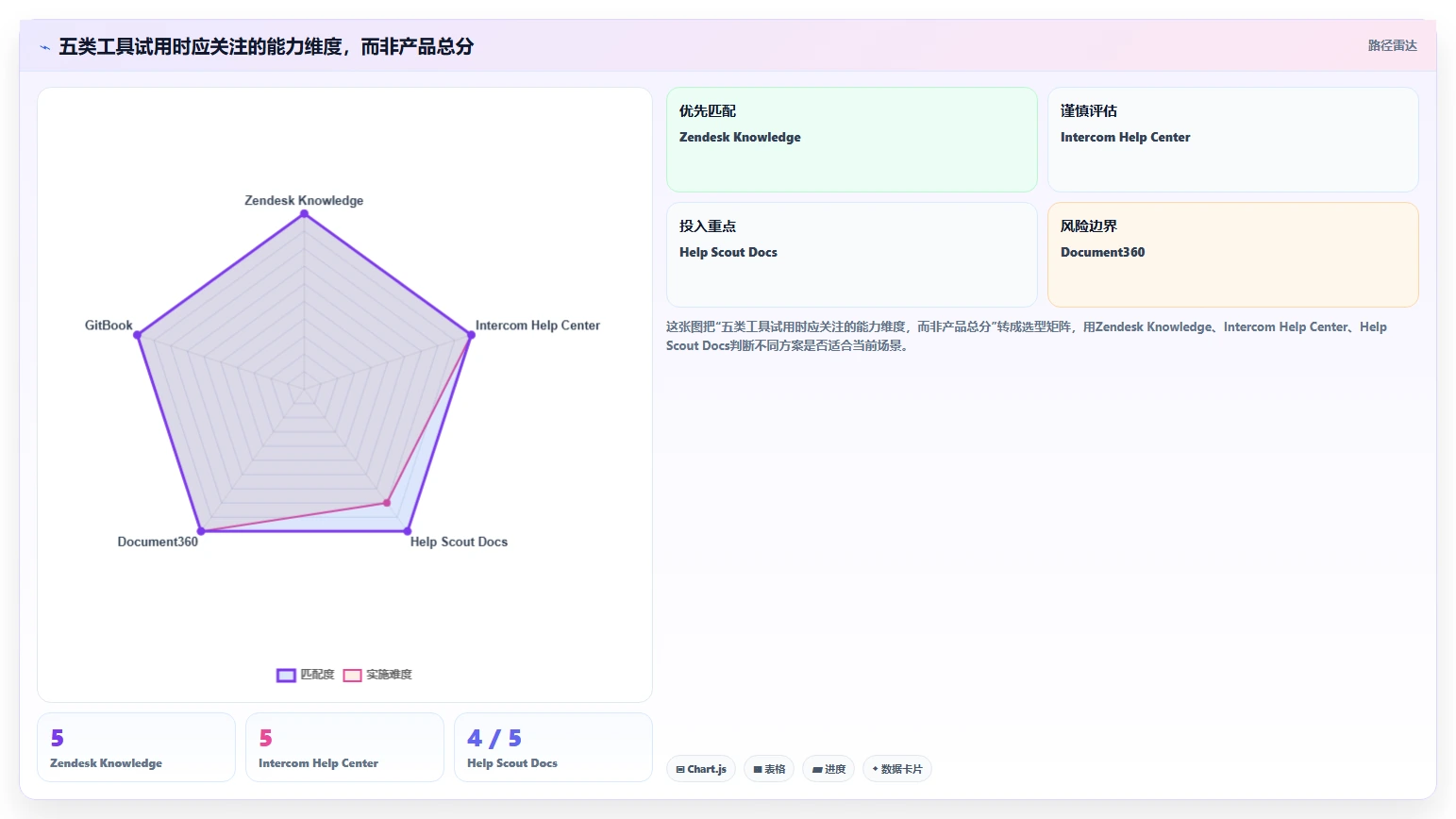
Task: Open the 风险边界 Document360 card
Action: coord(1232,255)
